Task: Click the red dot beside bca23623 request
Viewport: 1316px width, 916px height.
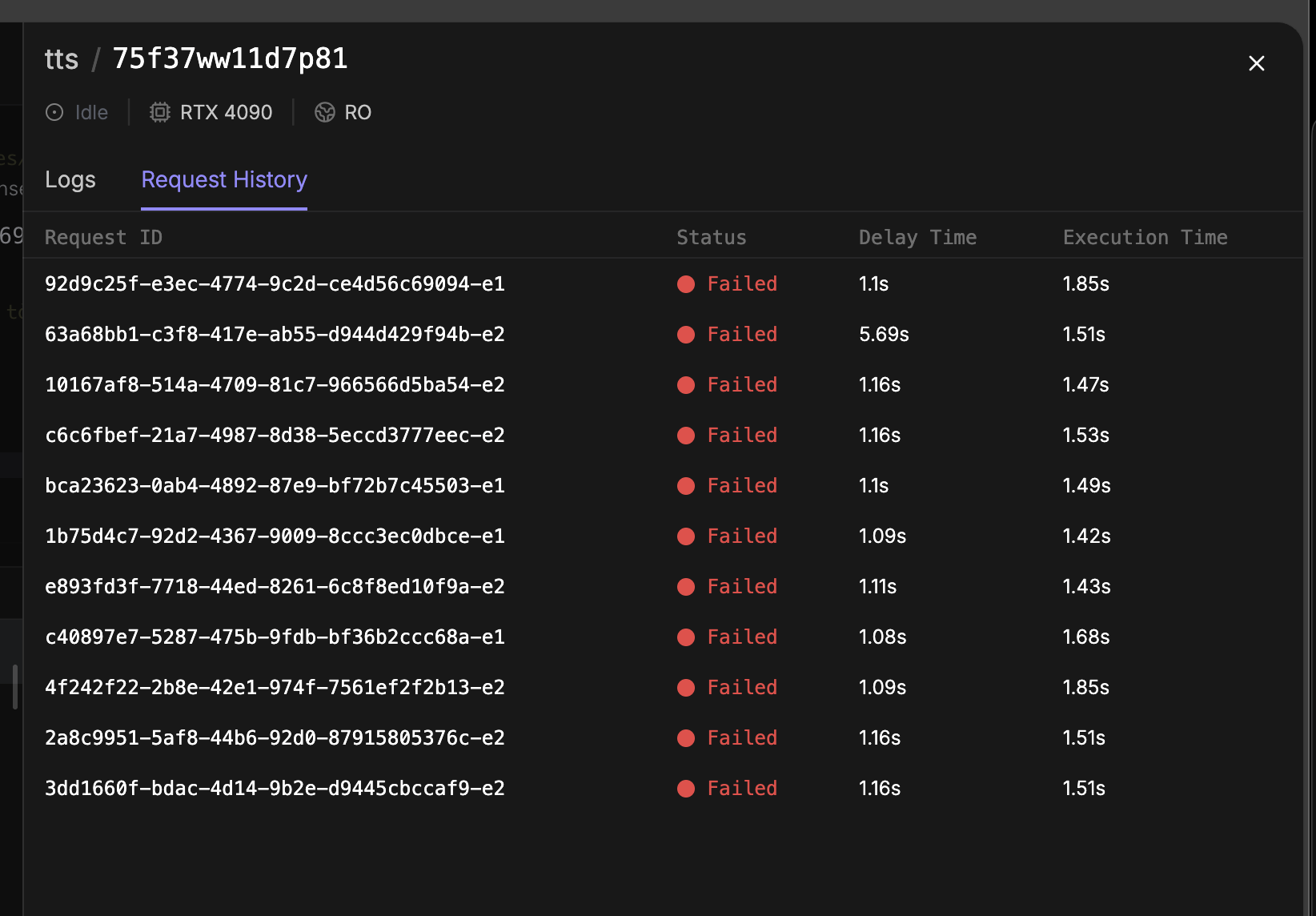Action: tap(686, 486)
